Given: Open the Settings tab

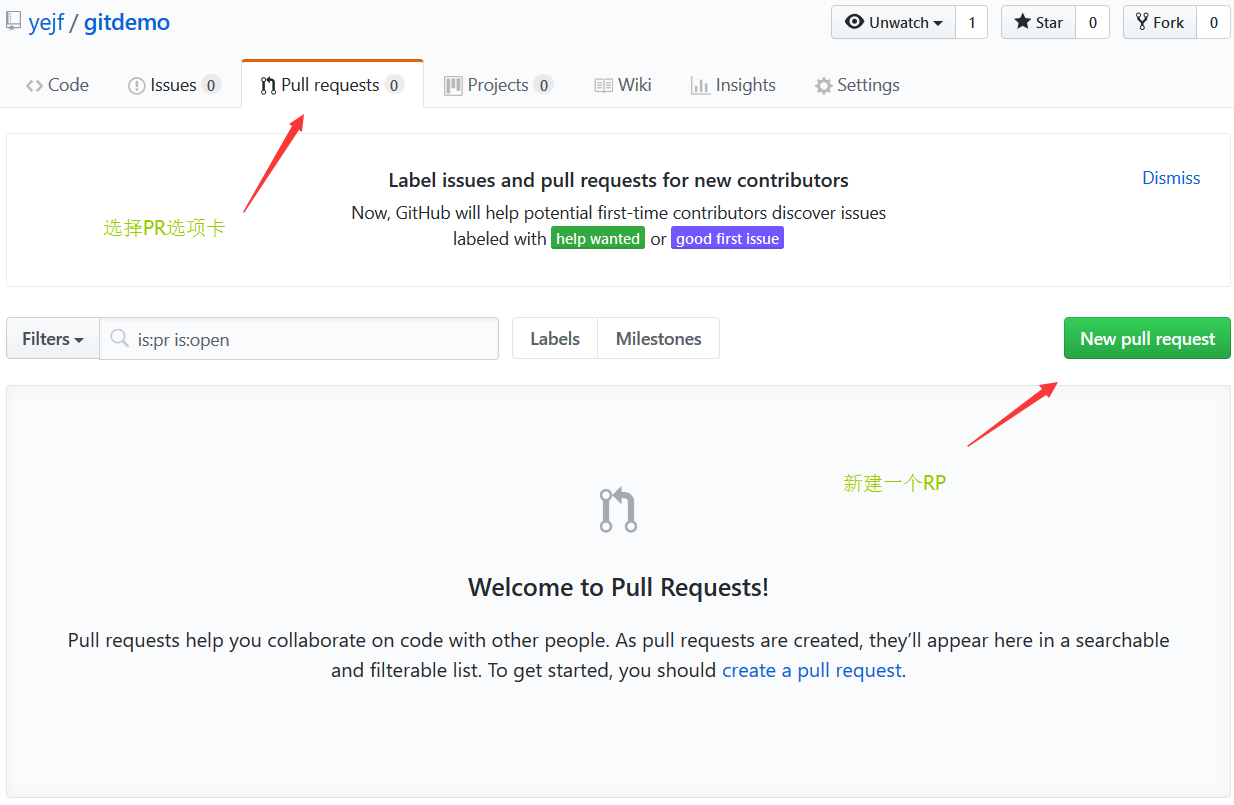Looking at the screenshot, I should click(x=857, y=85).
